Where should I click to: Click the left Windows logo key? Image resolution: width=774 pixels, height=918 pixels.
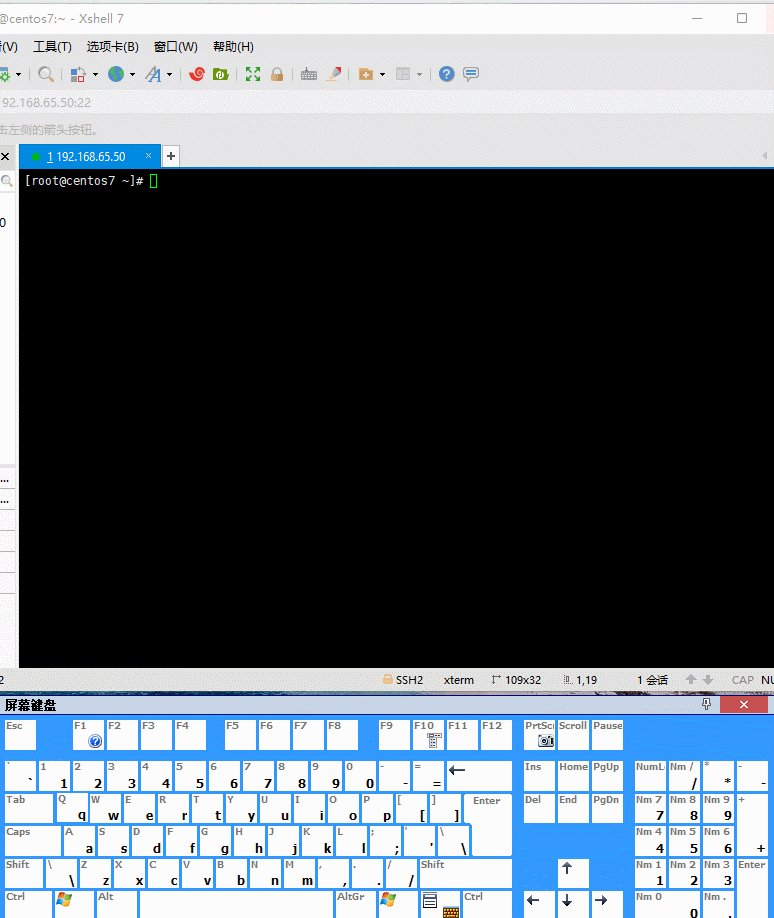pyautogui.click(x=74, y=903)
